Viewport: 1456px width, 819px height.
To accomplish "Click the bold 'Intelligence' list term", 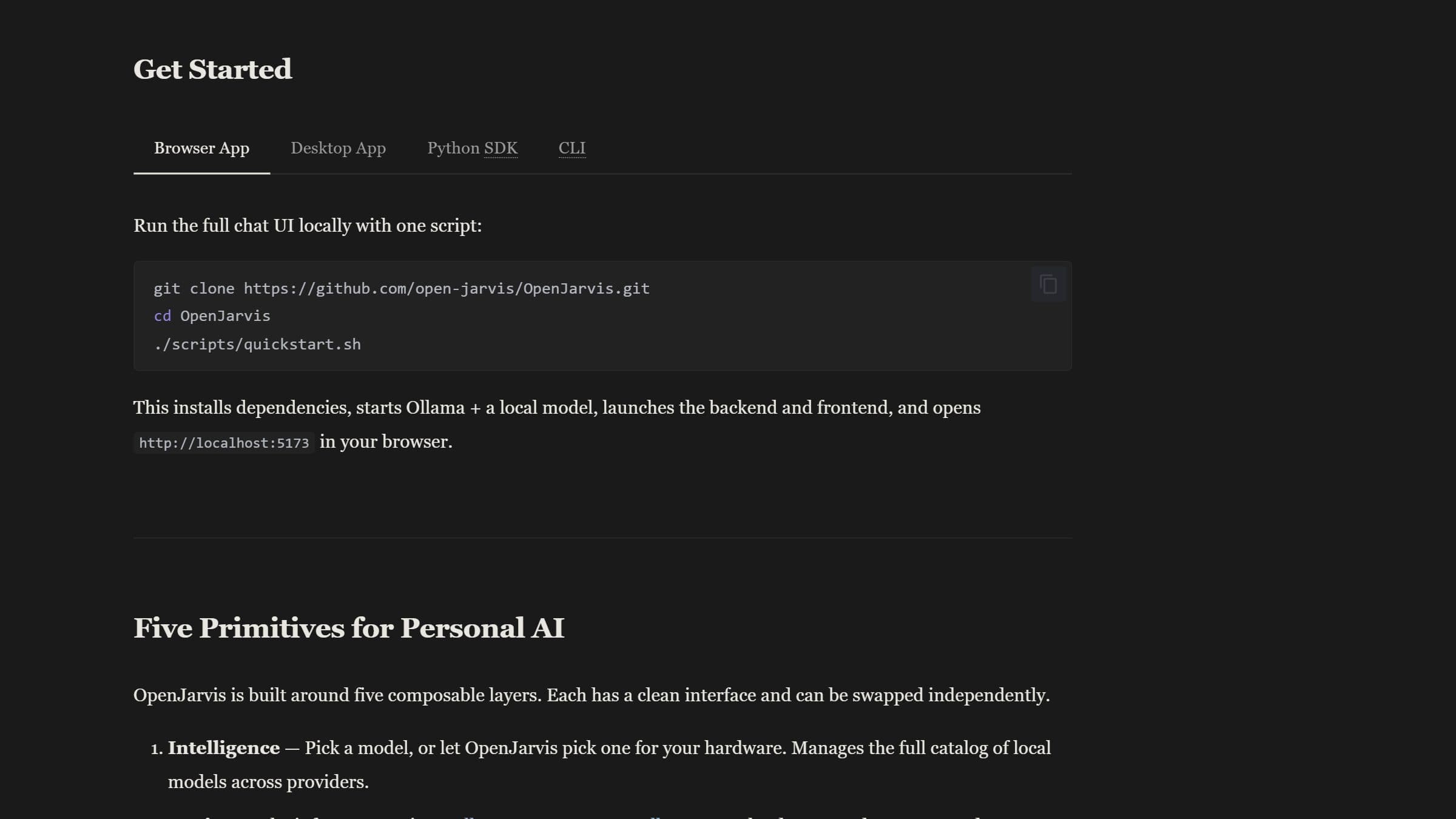I will [x=224, y=748].
